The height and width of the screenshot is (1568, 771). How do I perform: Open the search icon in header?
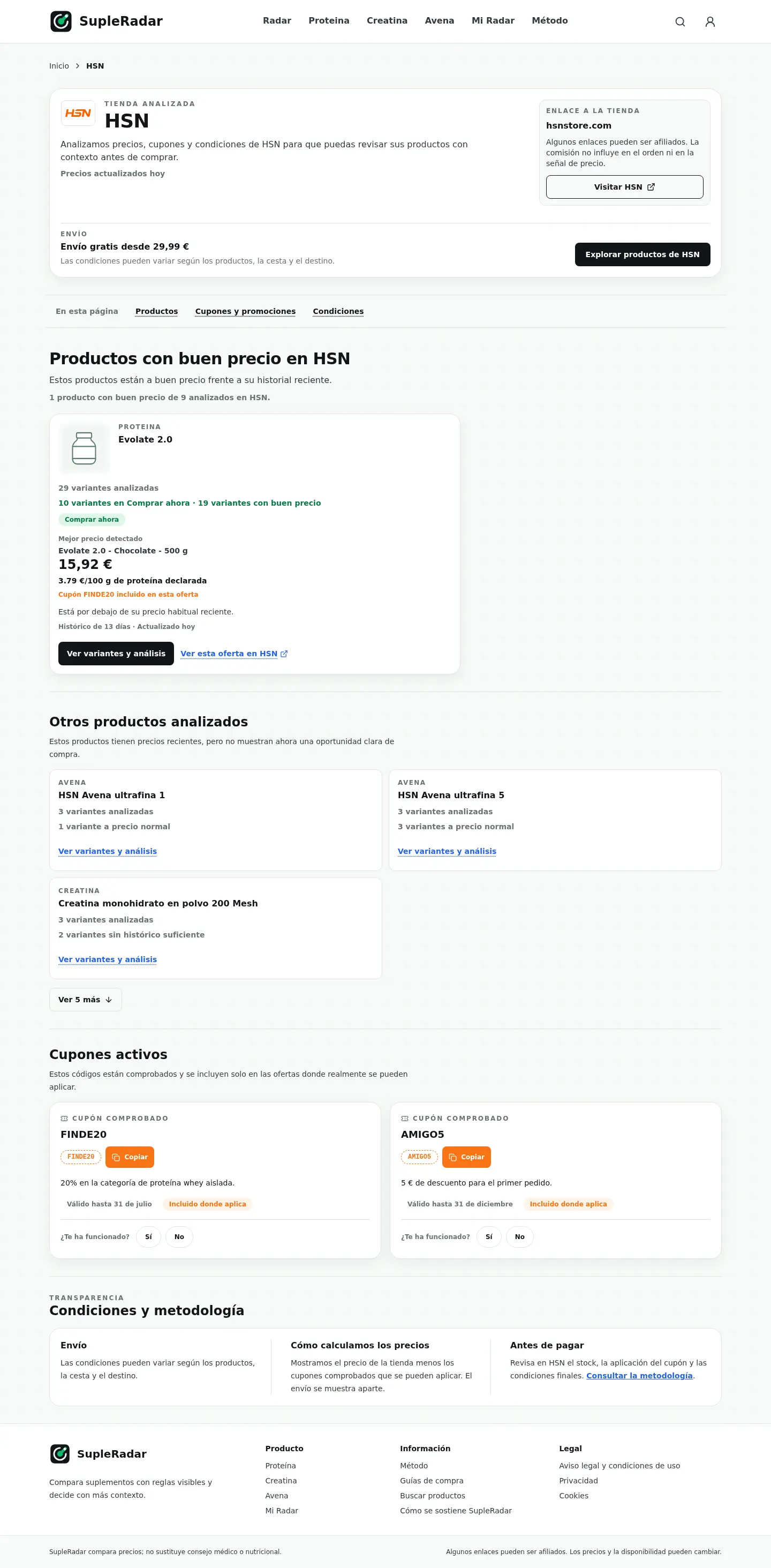(x=681, y=22)
